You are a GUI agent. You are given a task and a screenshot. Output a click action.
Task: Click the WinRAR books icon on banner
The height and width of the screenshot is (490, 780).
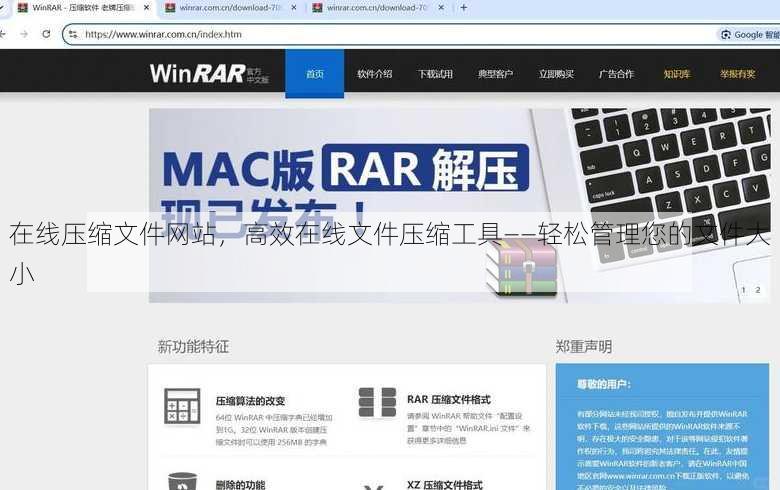[x=522, y=268]
